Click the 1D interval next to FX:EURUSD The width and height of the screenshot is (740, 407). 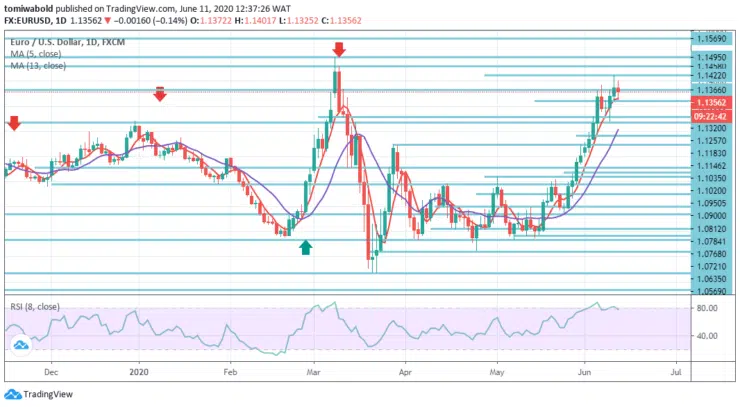61,21
